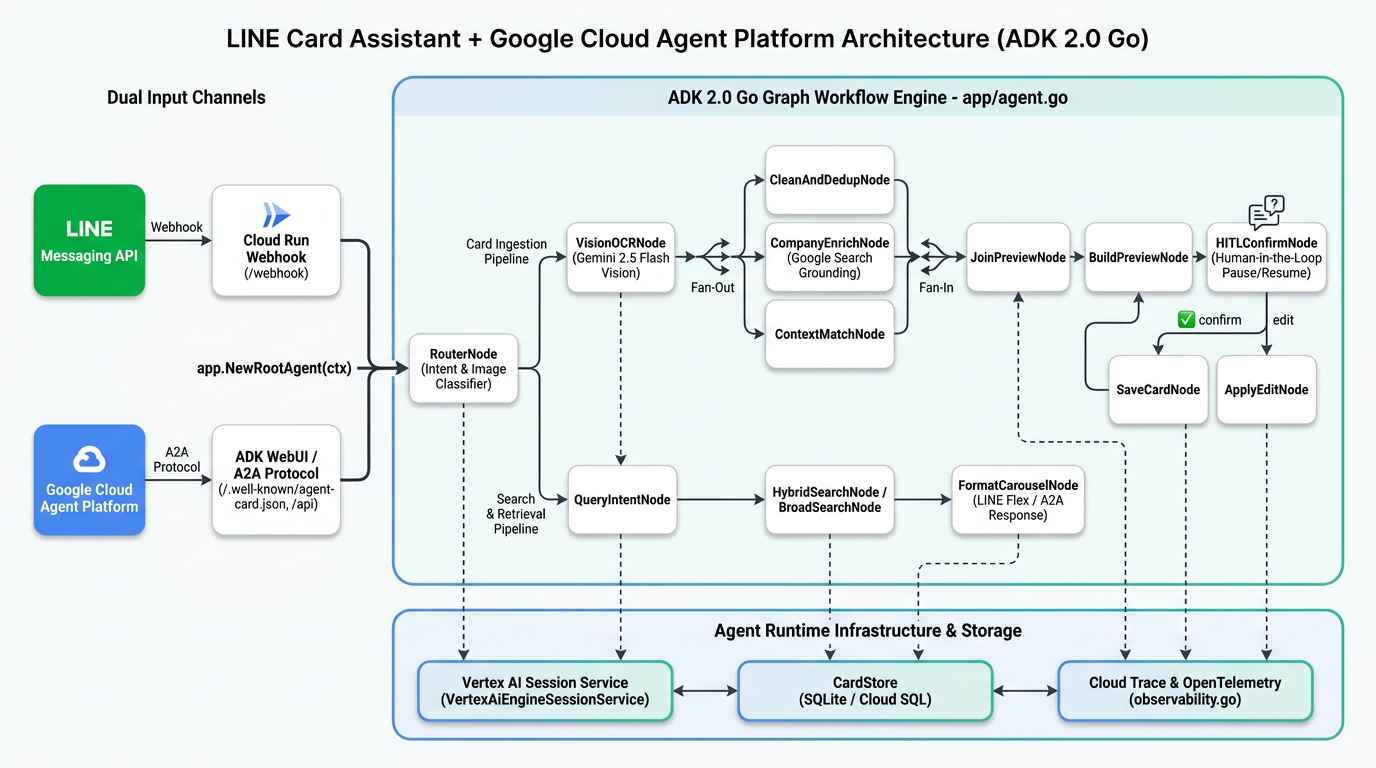Screen dimensions: 1376x768
Task: Click the BuildPreviewNode box
Action: (1138, 257)
